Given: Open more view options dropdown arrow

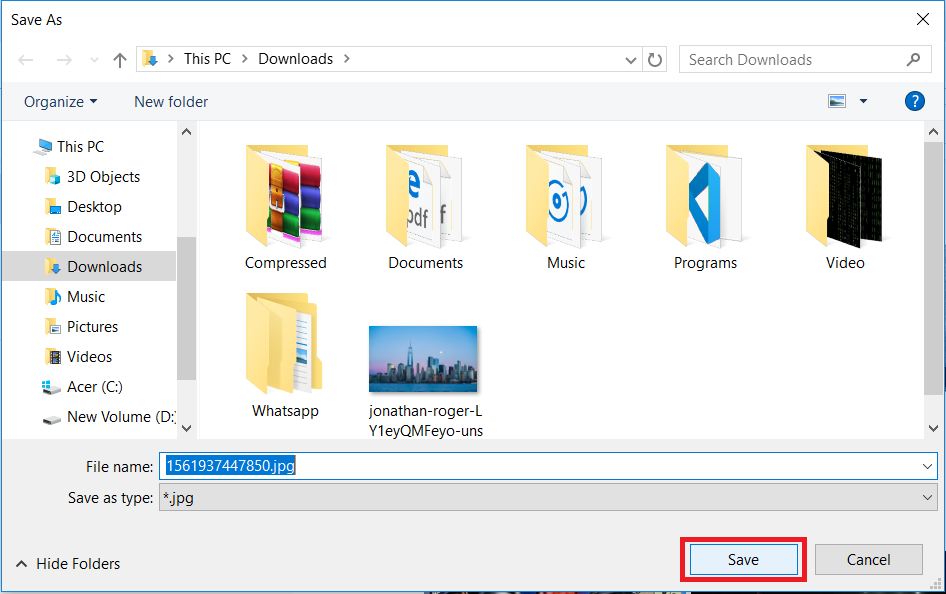Looking at the screenshot, I should click(x=863, y=101).
